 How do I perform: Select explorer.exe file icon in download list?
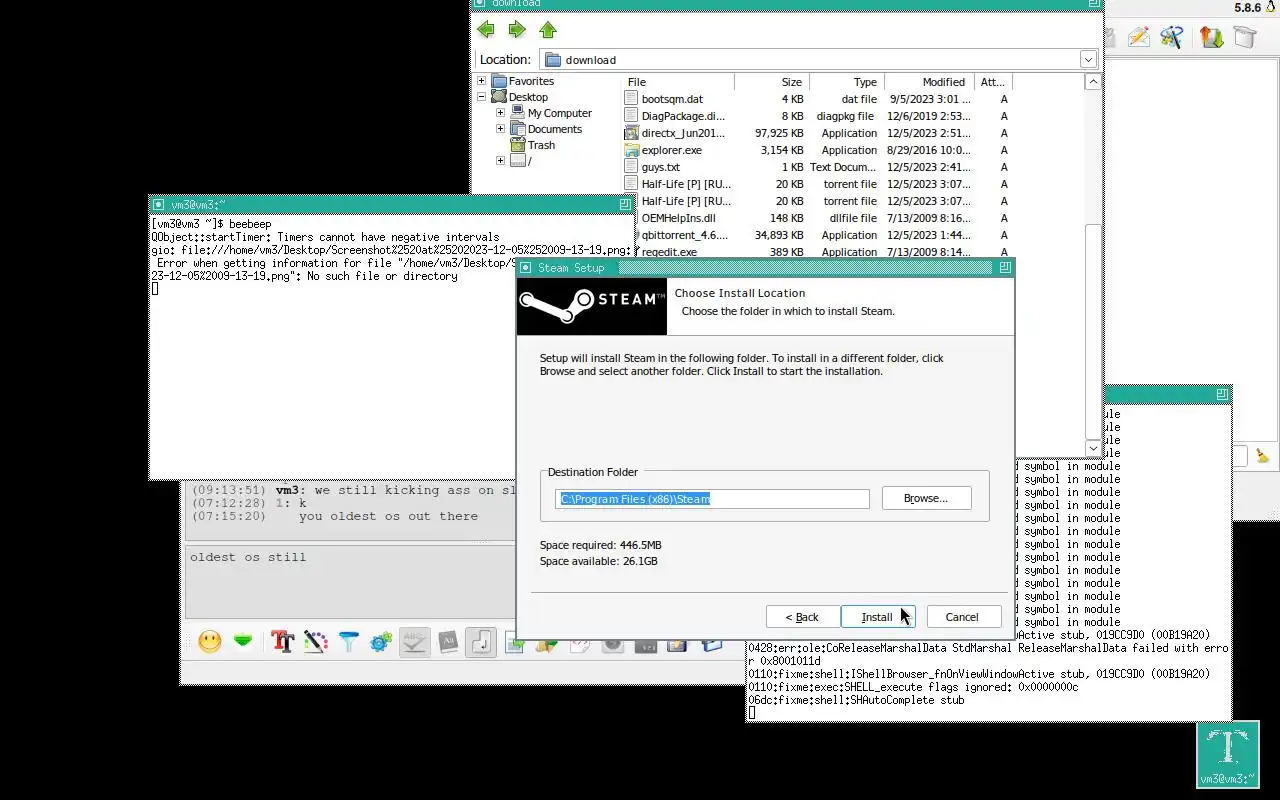(x=631, y=150)
